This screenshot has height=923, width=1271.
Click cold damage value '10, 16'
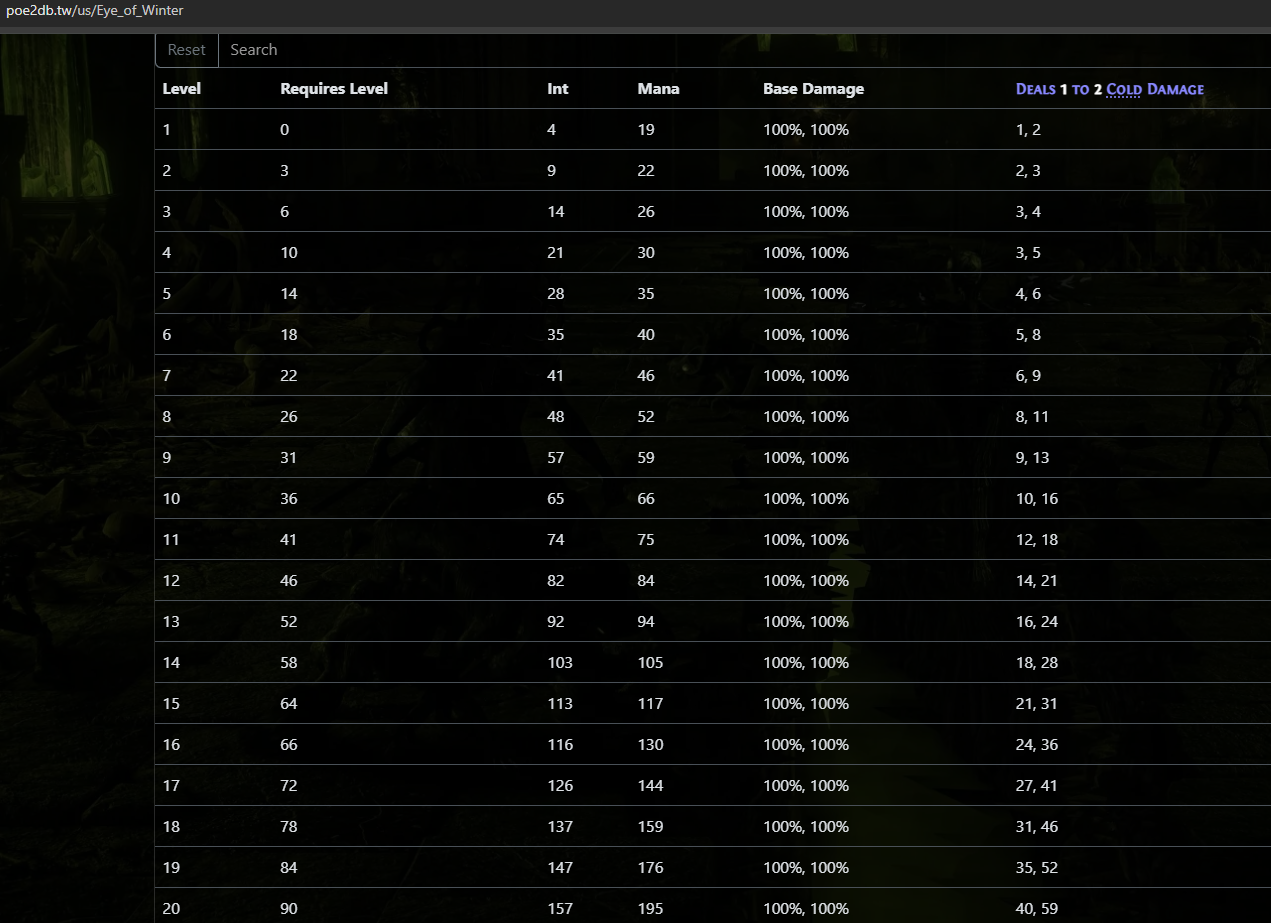[1037, 499]
